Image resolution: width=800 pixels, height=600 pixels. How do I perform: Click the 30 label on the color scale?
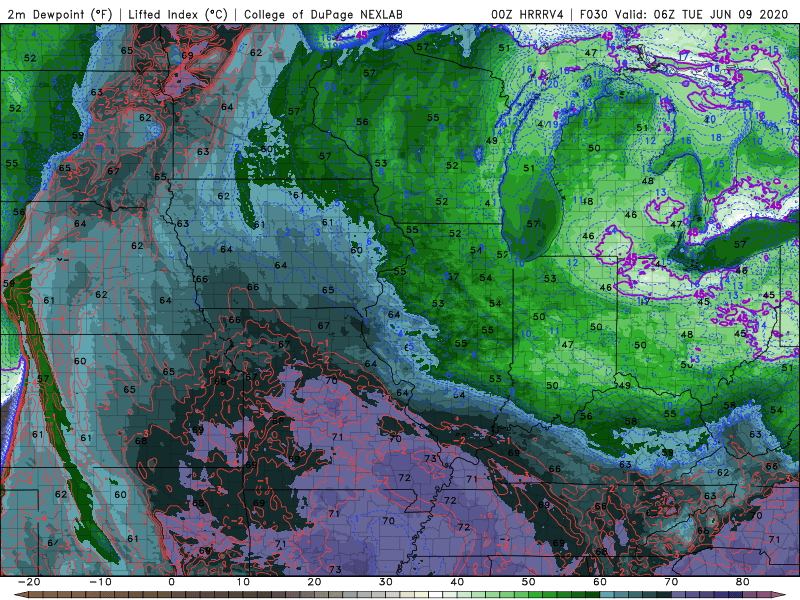[x=386, y=582]
